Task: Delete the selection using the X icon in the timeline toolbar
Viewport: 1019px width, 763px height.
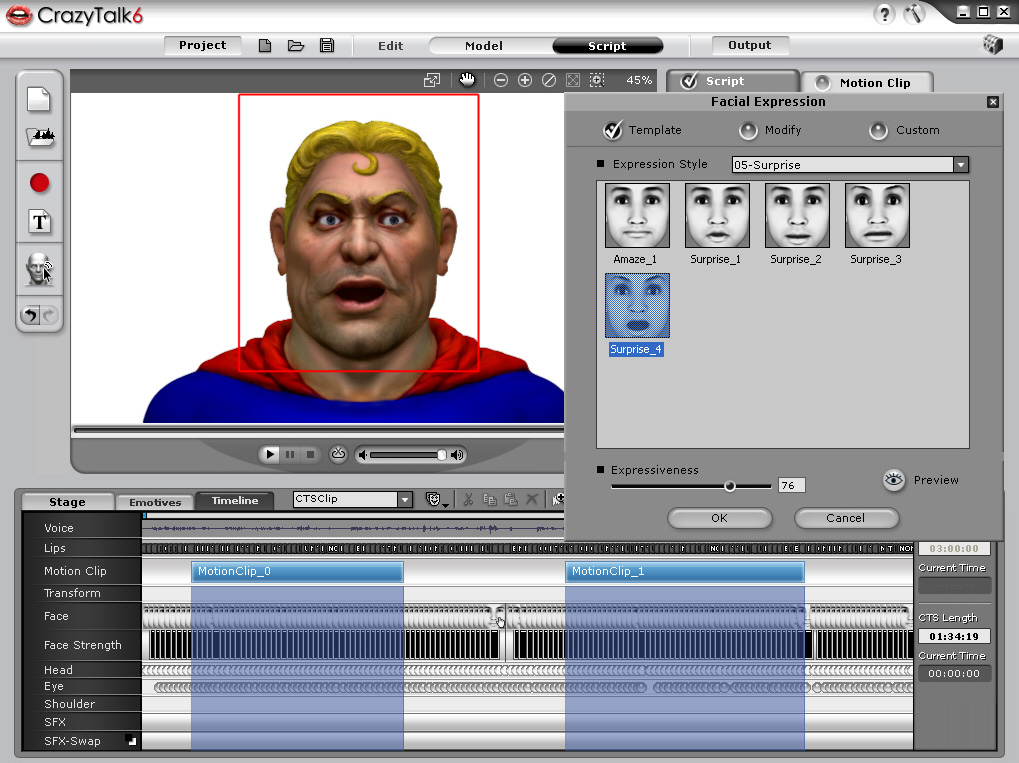Action: [532, 499]
